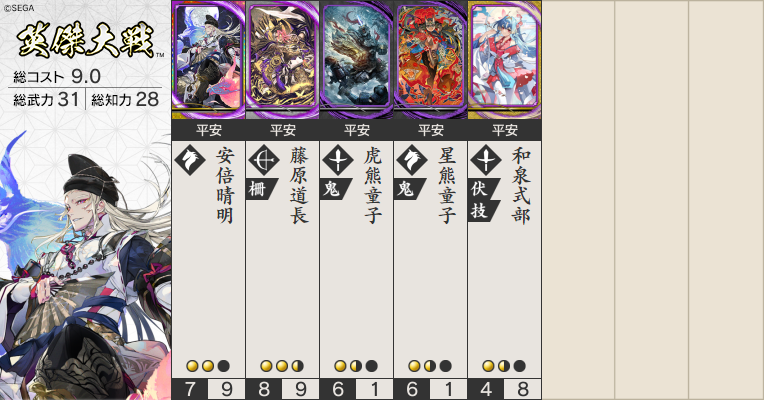Click the 技 skill badge under 和泉式部

tap(483, 211)
